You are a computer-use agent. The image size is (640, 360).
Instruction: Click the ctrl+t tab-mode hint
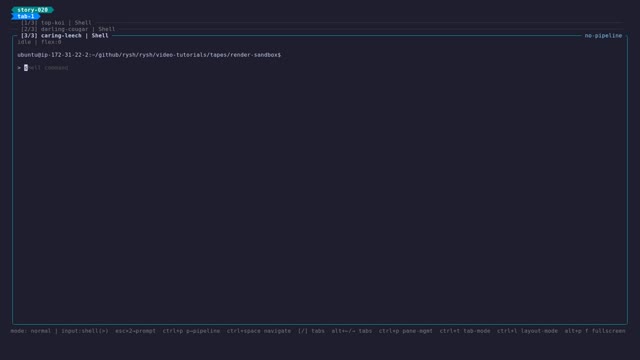tap(465, 331)
